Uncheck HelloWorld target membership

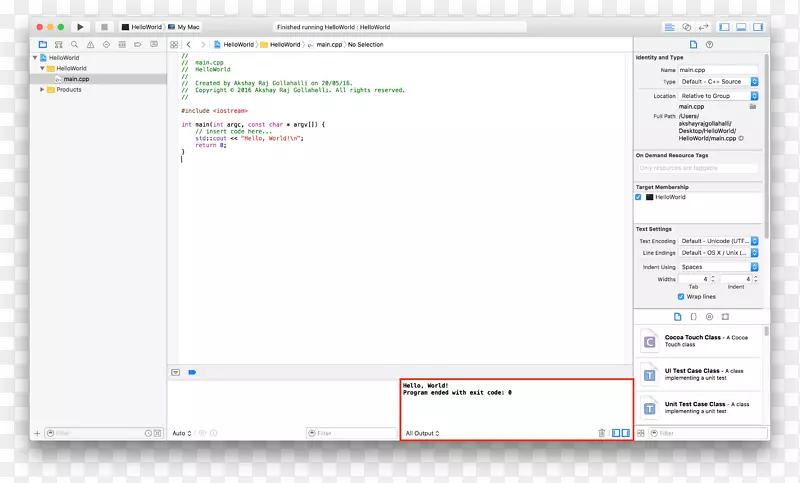click(x=639, y=197)
